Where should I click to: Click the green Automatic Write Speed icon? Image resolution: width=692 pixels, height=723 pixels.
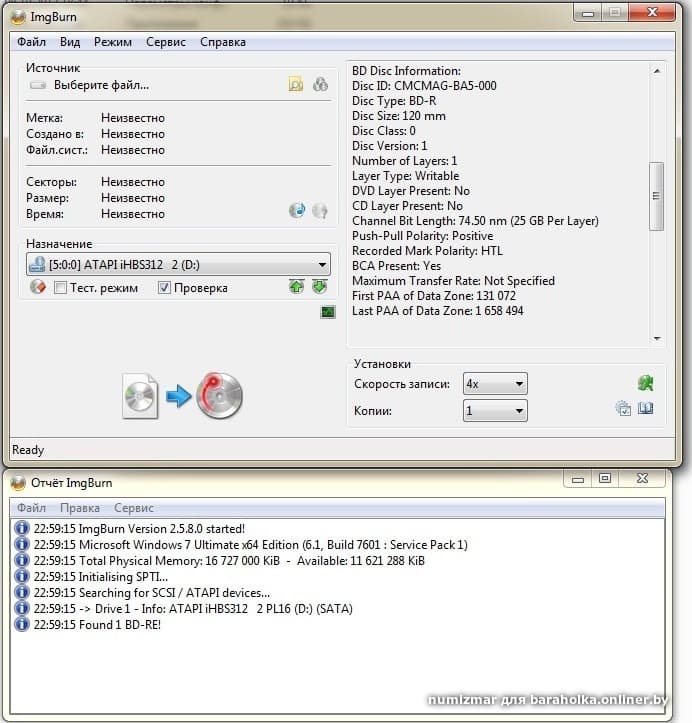[646, 383]
